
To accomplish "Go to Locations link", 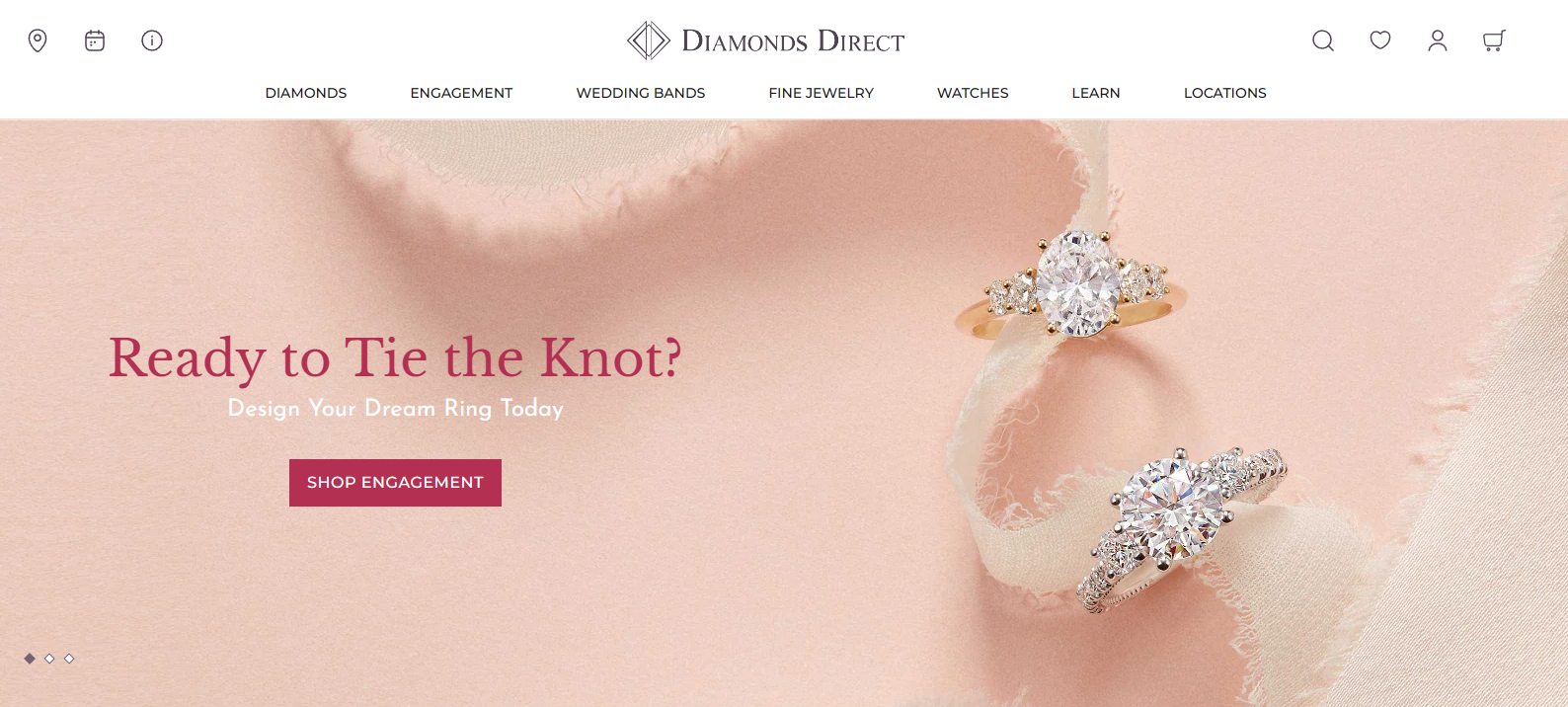I will click(x=1225, y=93).
